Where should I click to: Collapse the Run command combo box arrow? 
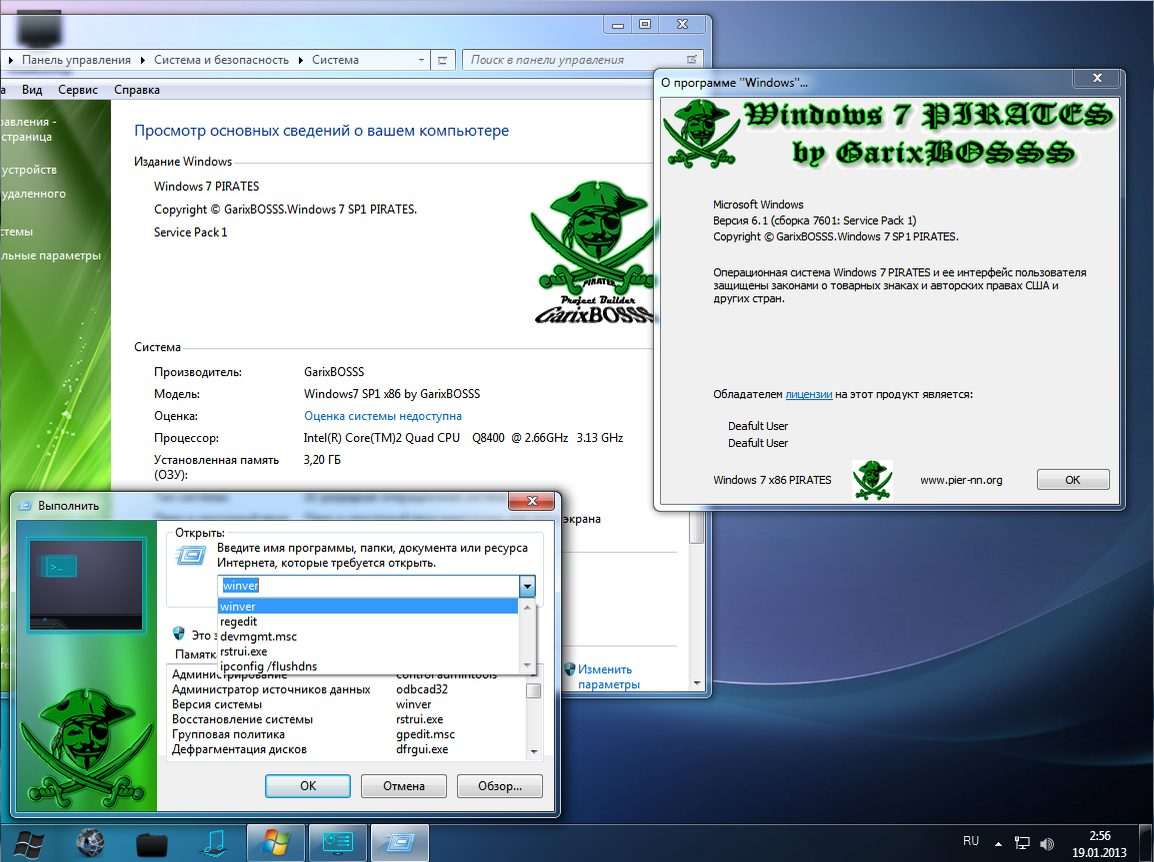pyautogui.click(x=527, y=586)
